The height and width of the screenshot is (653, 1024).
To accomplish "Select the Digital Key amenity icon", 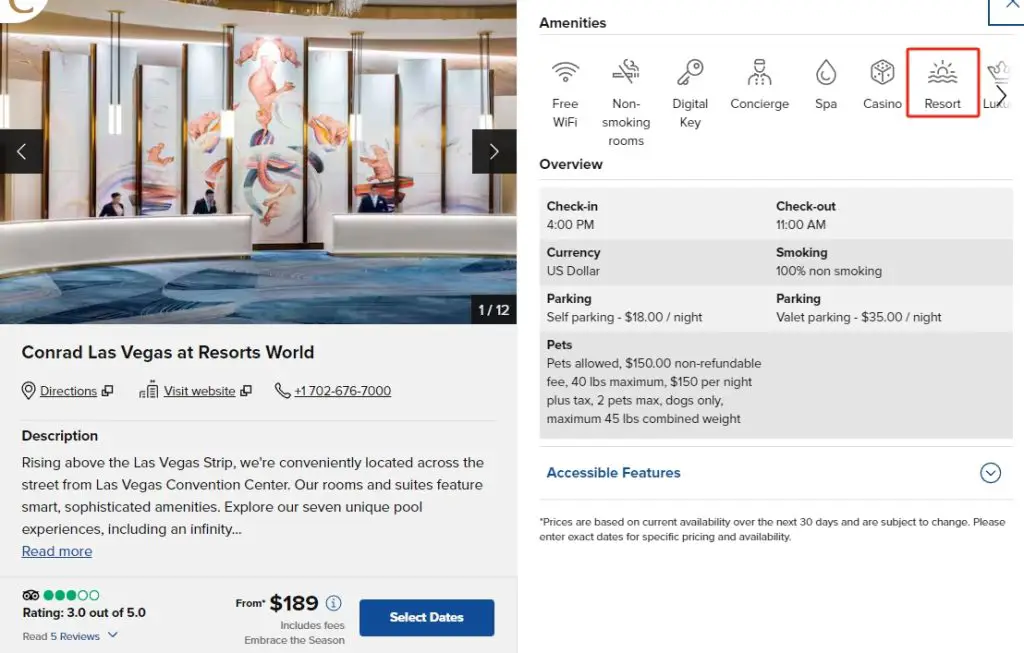I will (690, 72).
